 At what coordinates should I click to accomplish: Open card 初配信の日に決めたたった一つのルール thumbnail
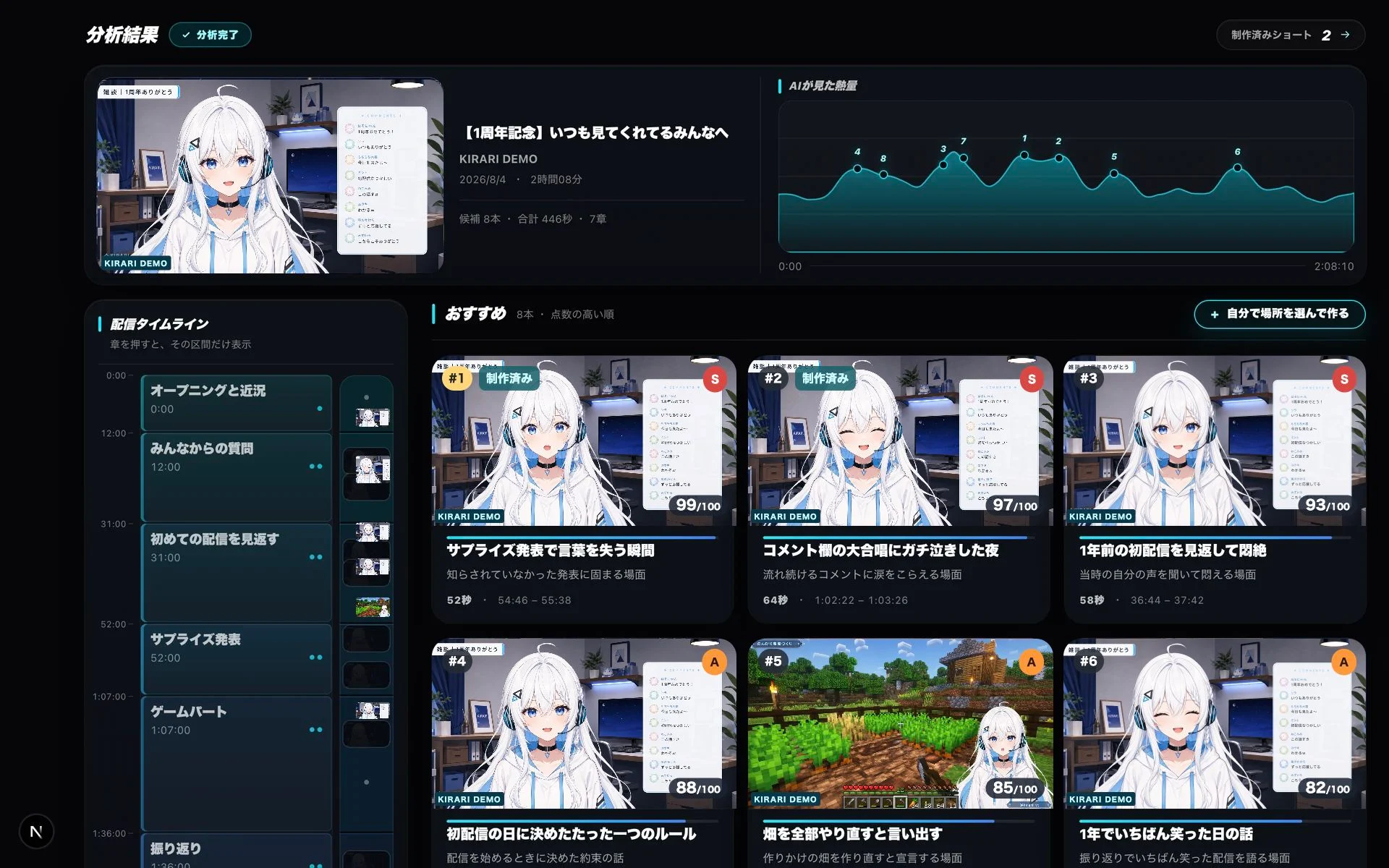point(584,723)
